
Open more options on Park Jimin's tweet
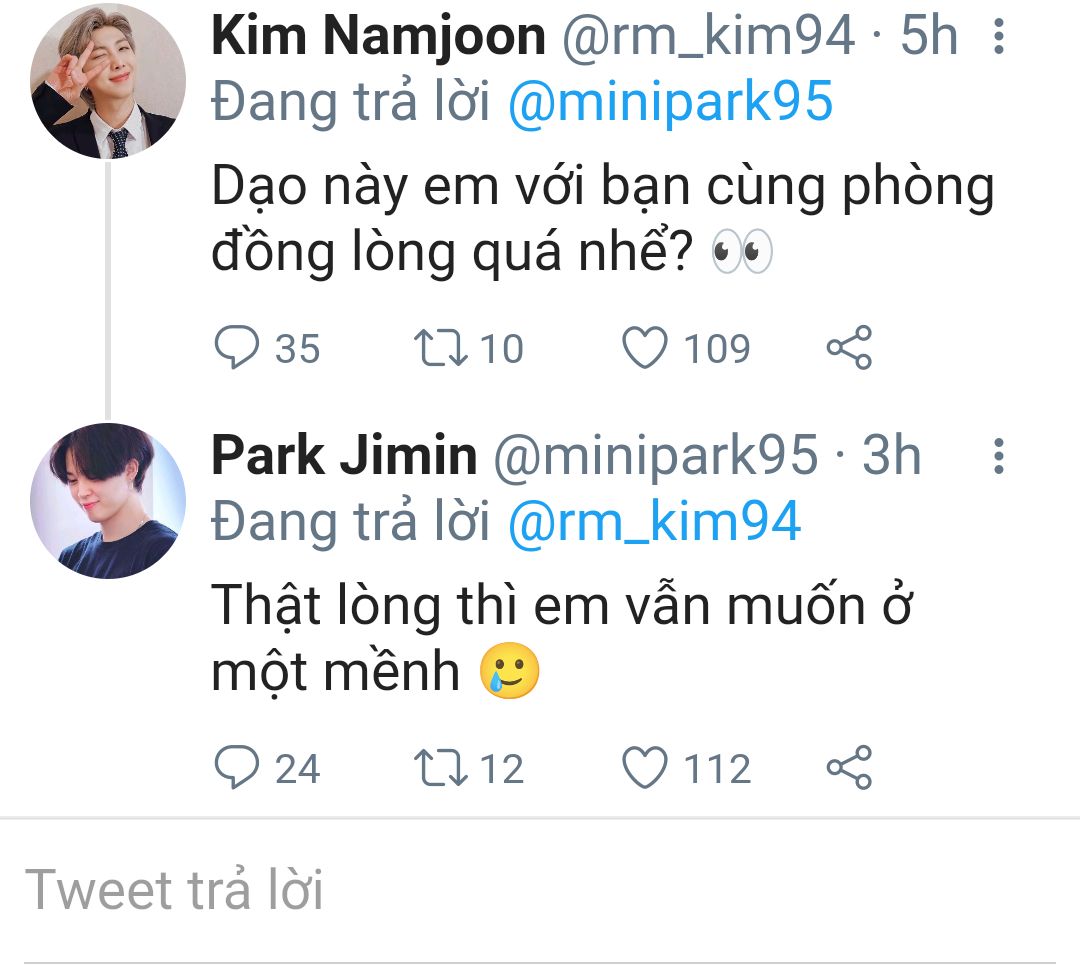(x=997, y=456)
